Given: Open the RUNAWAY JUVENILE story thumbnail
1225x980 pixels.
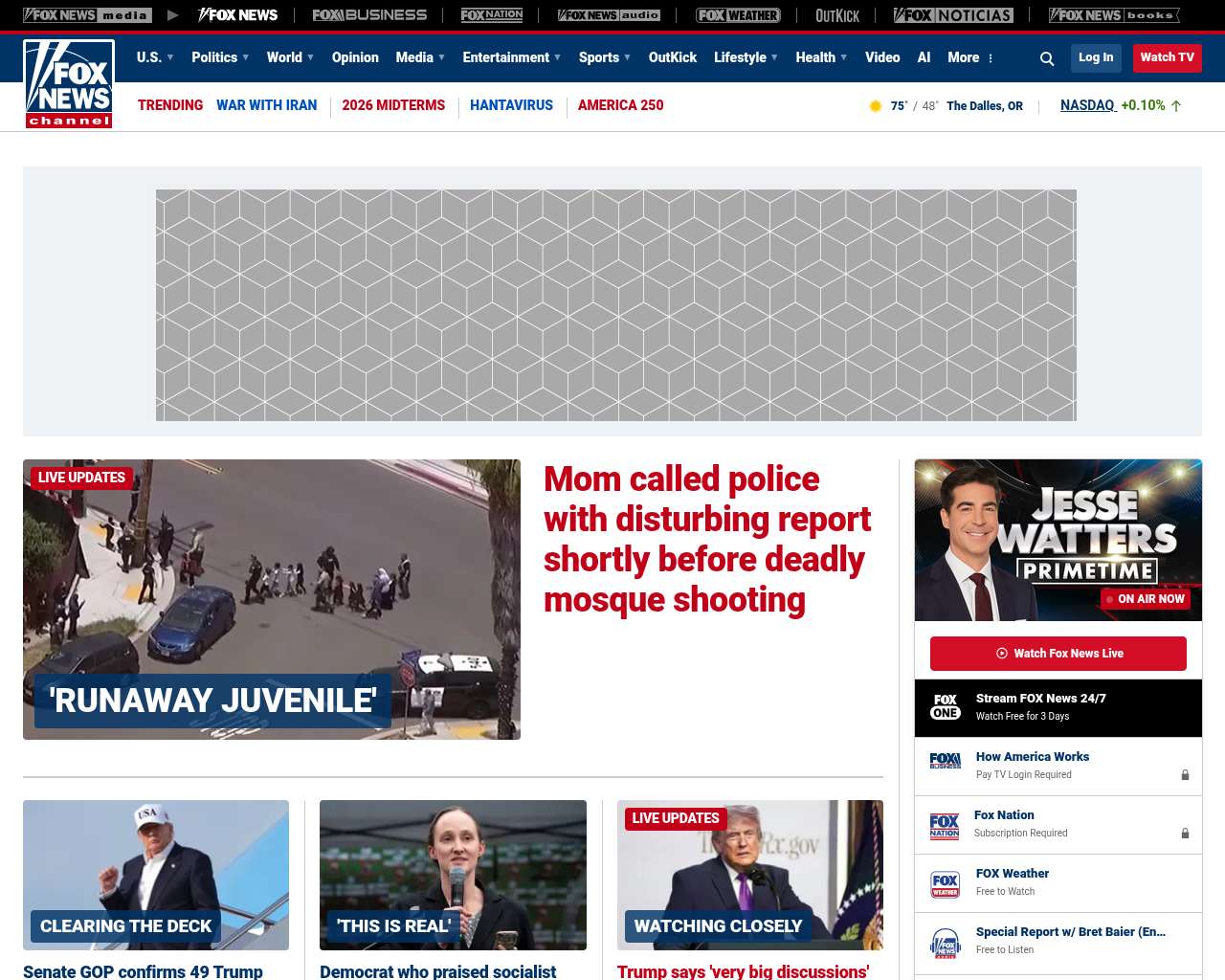Looking at the screenshot, I should (272, 599).
